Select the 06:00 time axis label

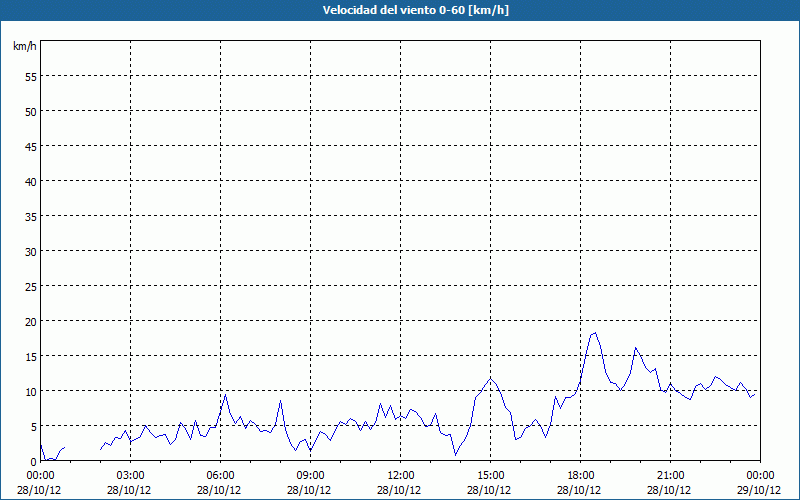(x=220, y=476)
